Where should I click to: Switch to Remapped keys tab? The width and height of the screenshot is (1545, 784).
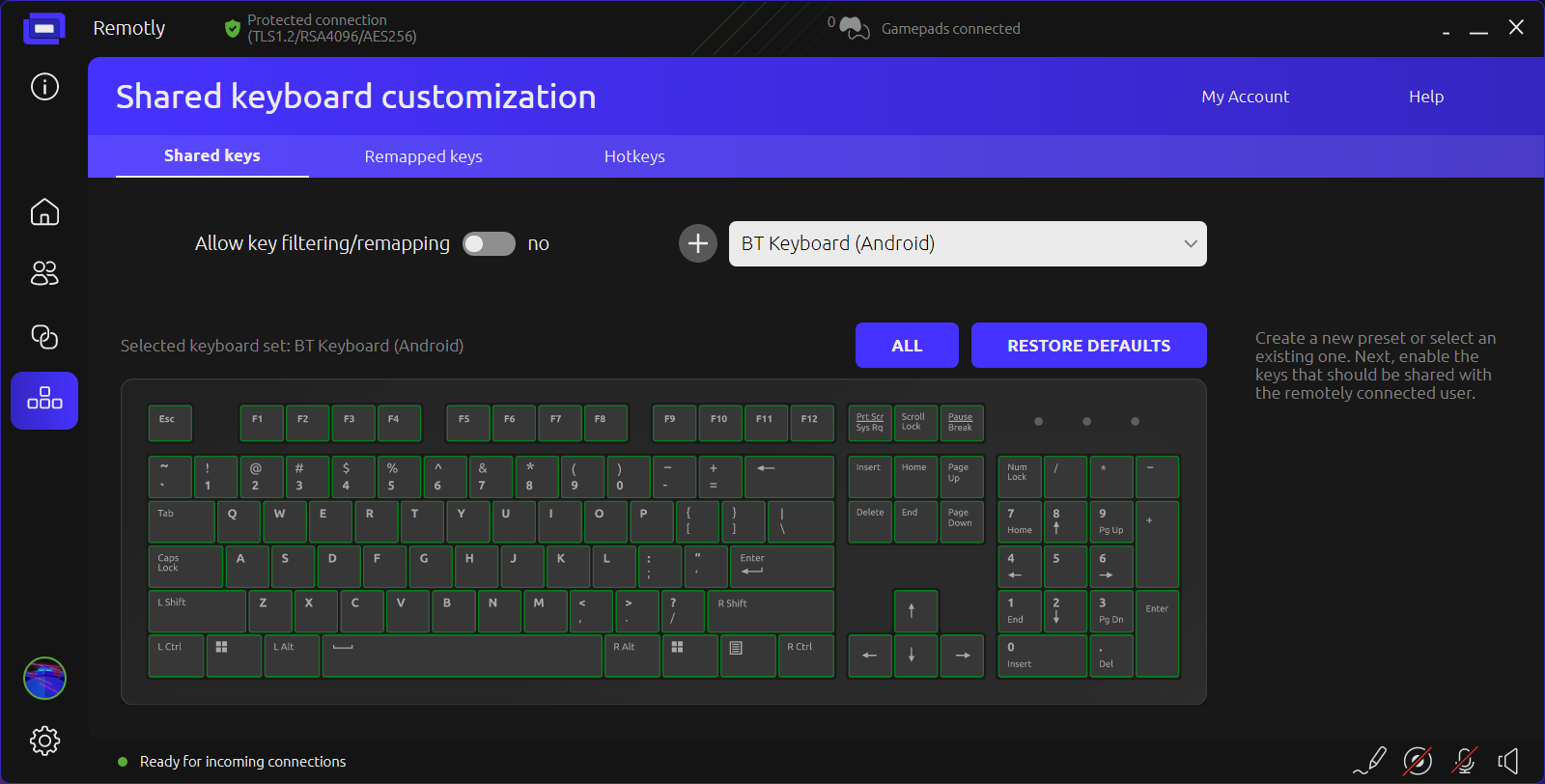(x=423, y=156)
